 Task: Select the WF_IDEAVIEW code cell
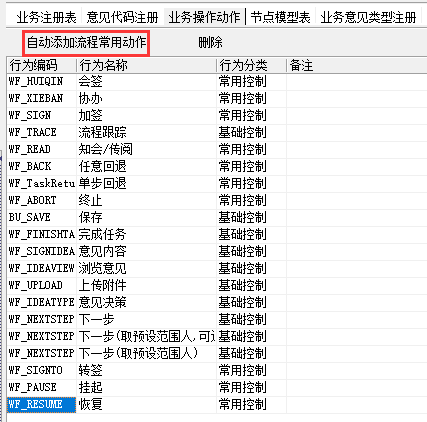pyautogui.click(x=41, y=269)
